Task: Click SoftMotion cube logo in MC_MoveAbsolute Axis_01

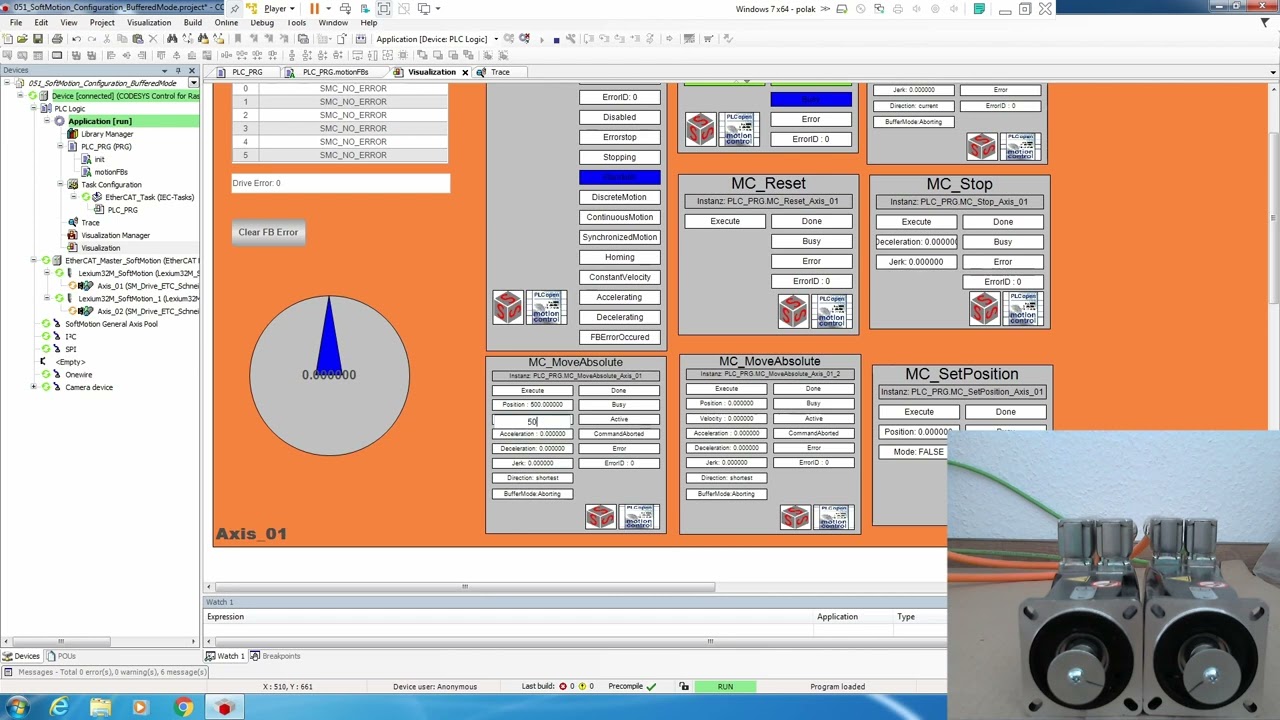Action: [600, 516]
